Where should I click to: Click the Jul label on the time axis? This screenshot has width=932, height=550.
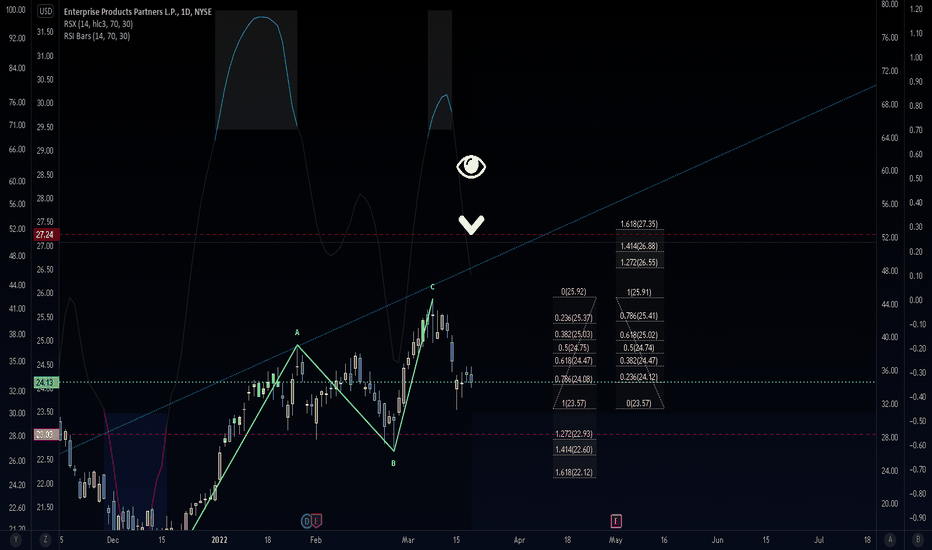point(819,540)
